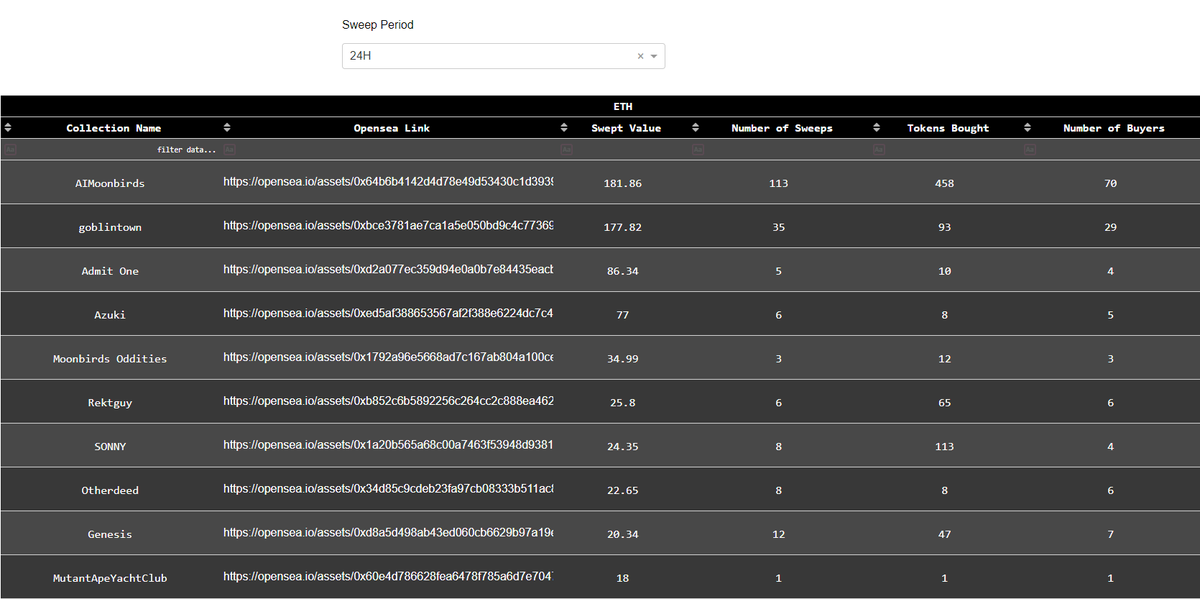Toggle case sensitivity for Collection Name filter
The image size is (1200, 599).
10,149
